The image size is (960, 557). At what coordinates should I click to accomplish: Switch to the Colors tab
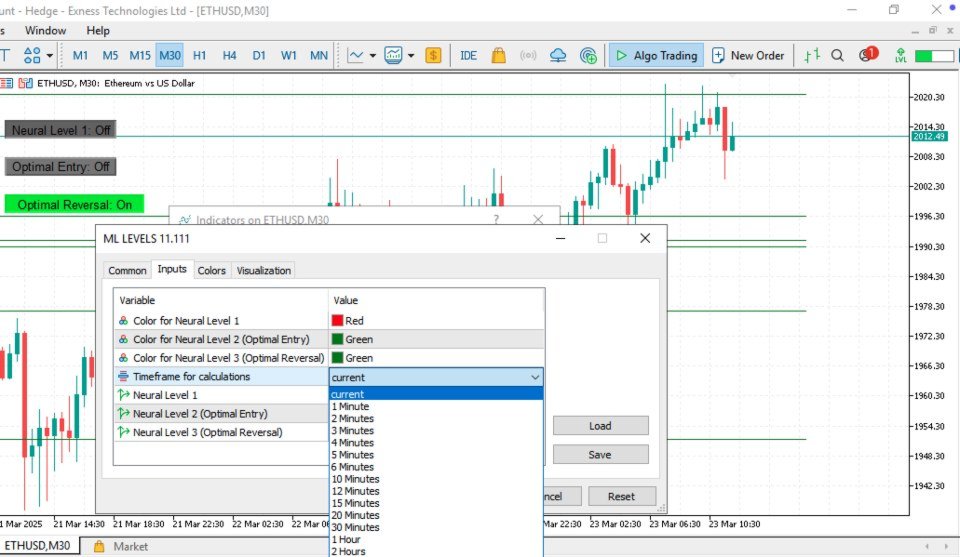click(x=211, y=271)
